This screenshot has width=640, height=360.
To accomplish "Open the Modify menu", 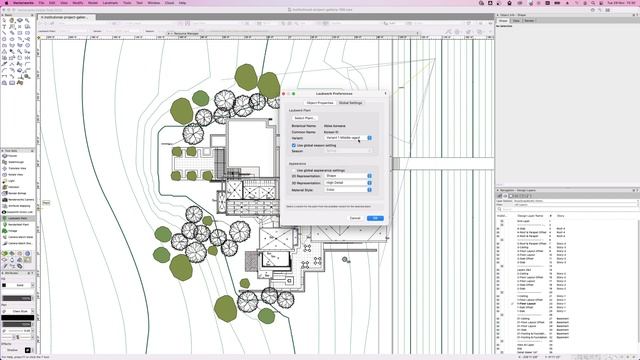I will [x=78, y=3].
